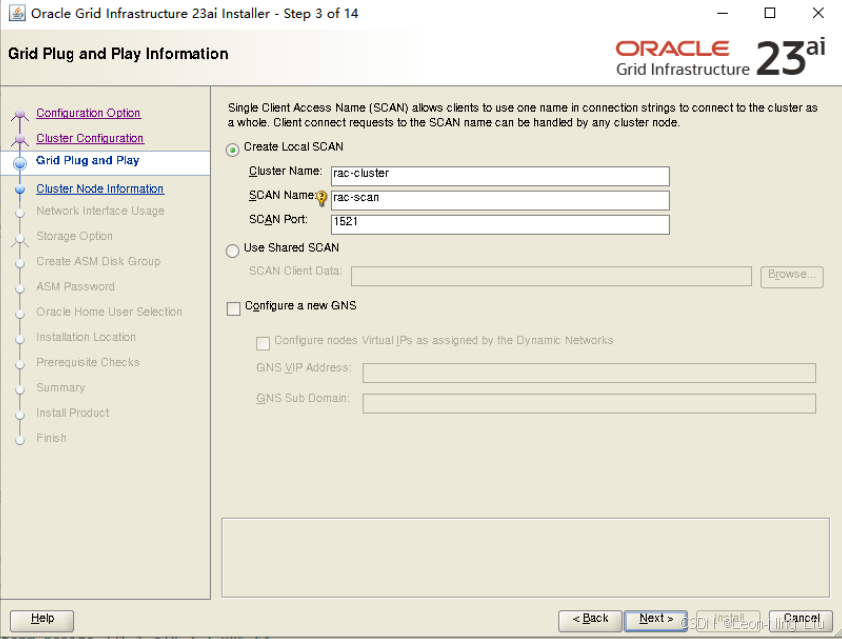Image resolution: width=842 pixels, height=639 pixels.
Task: Click the Prerequisite Checks step label
Action: coord(88,362)
